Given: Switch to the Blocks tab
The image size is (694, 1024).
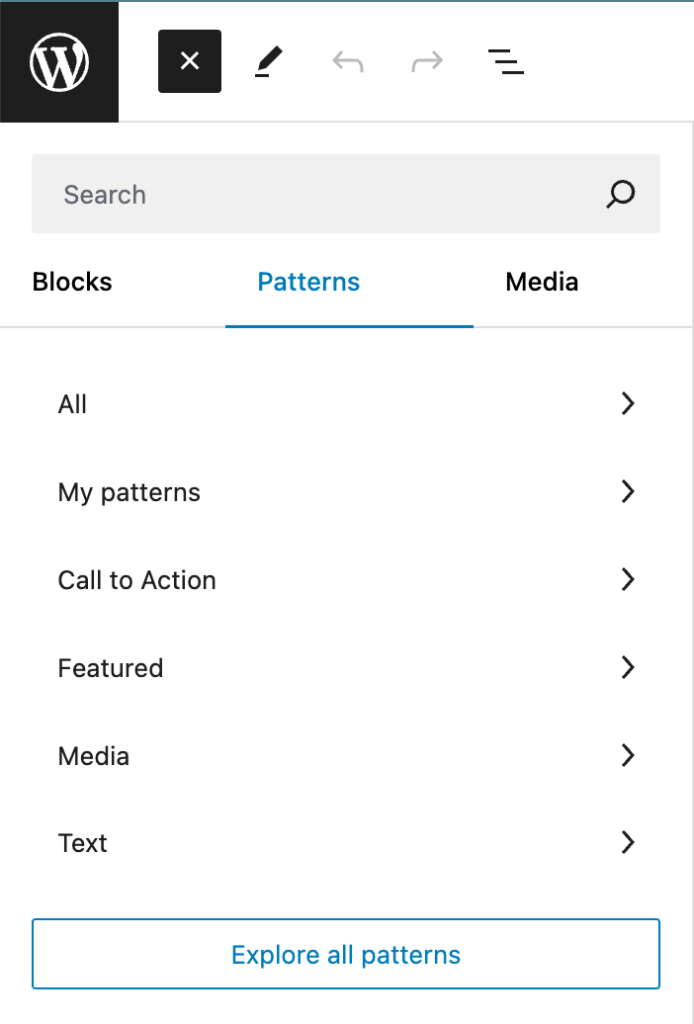Looking at the screenshot, I should tap(72, 282).
